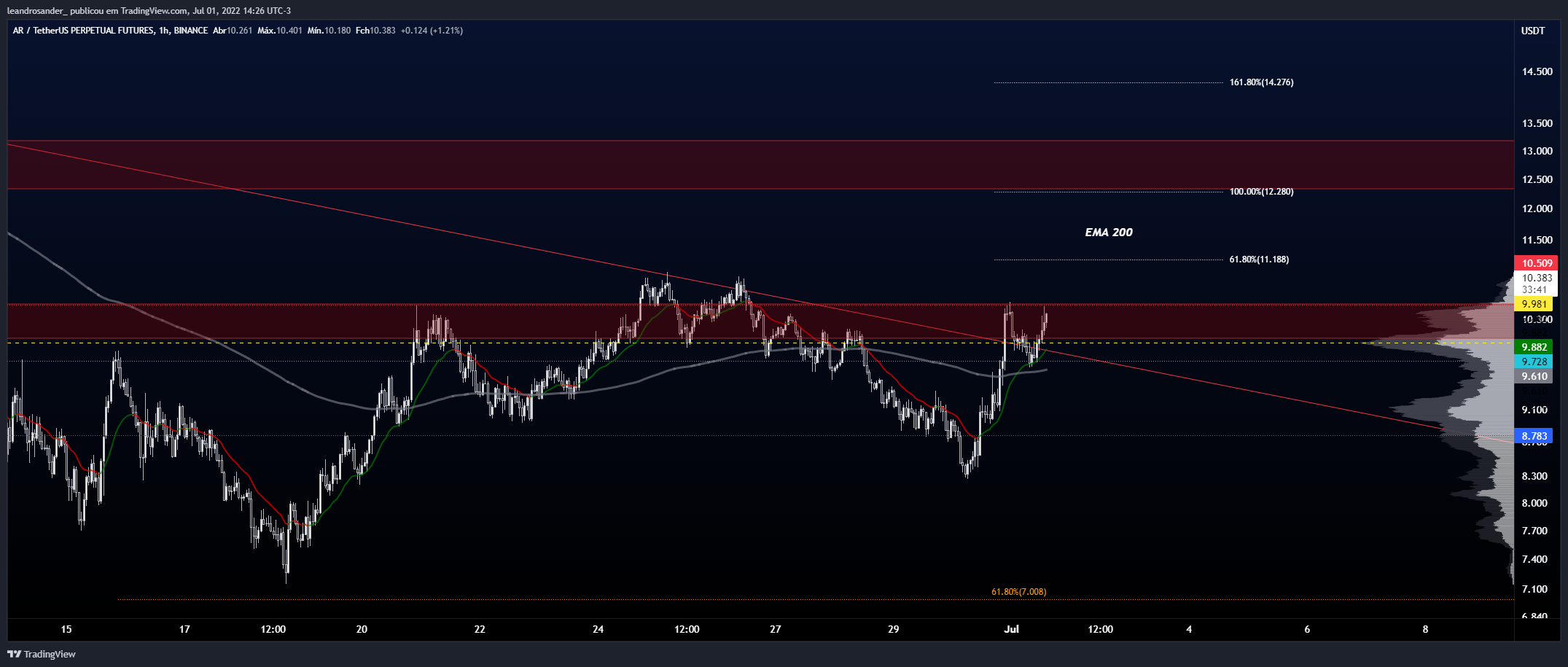This screenshot has height=667, width=1568.
Task: Click the 9.100 price axis label
Action: coord(1534,410)
